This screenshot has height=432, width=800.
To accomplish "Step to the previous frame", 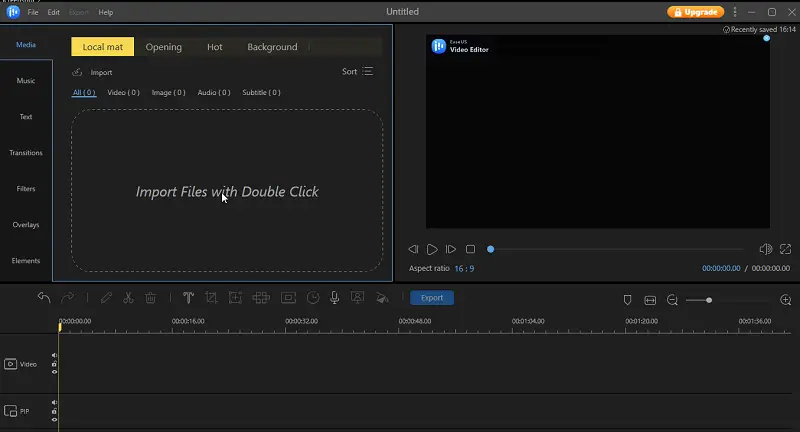I will [413, 249].
